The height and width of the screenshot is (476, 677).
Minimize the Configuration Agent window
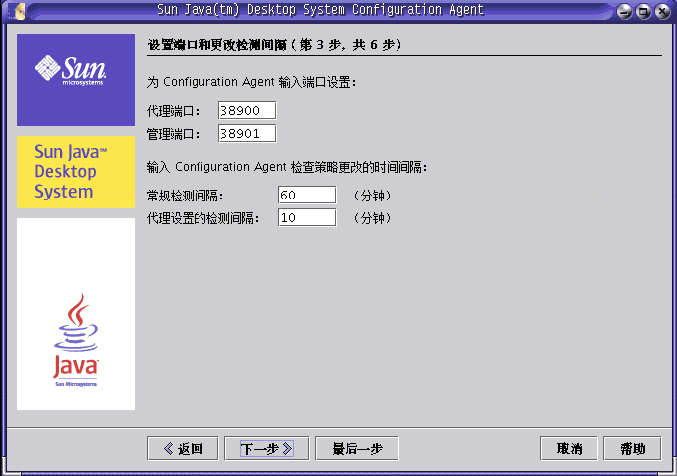[624, 11]
